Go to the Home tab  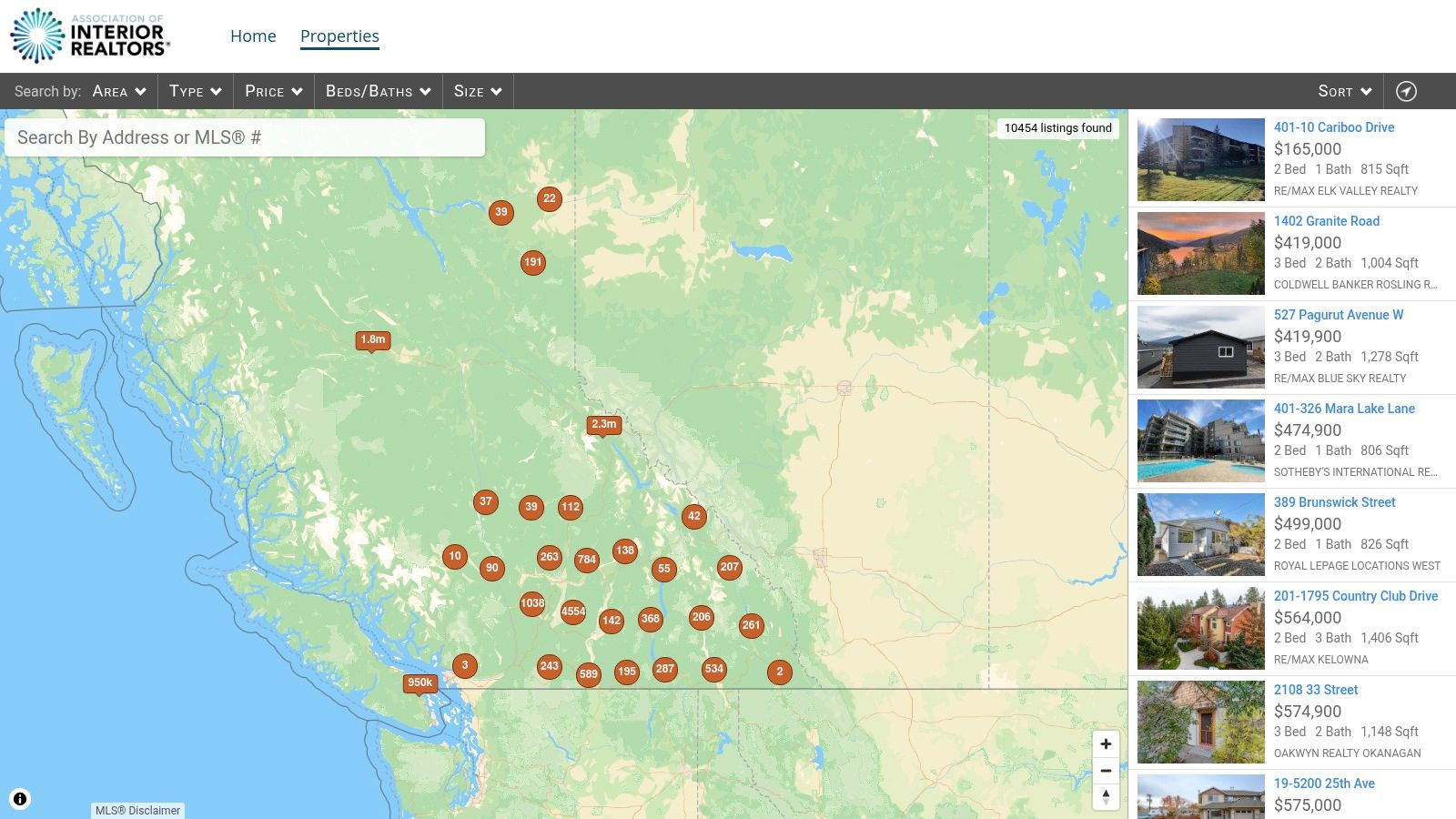(253, 36)
